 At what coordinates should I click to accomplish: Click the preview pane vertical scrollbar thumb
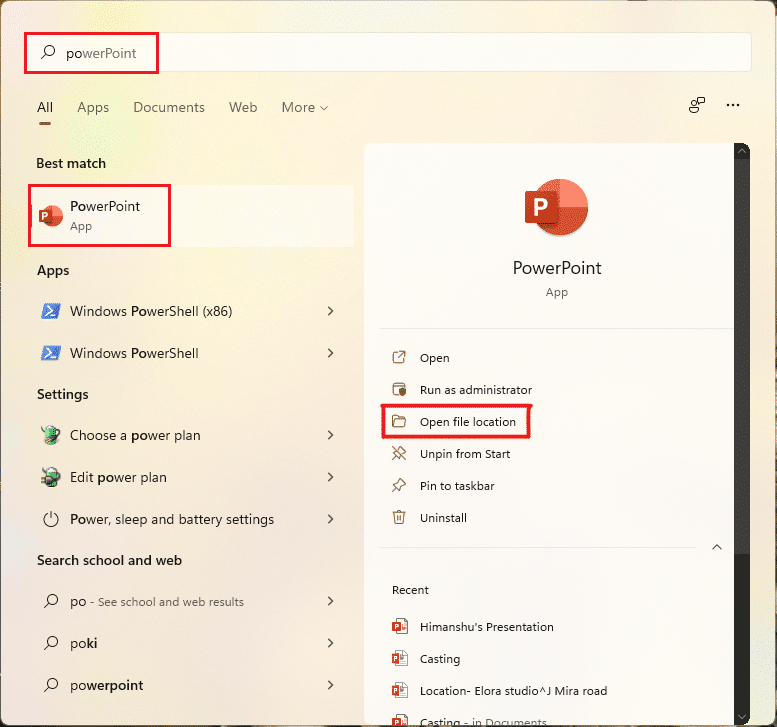[x=741, y=357]
